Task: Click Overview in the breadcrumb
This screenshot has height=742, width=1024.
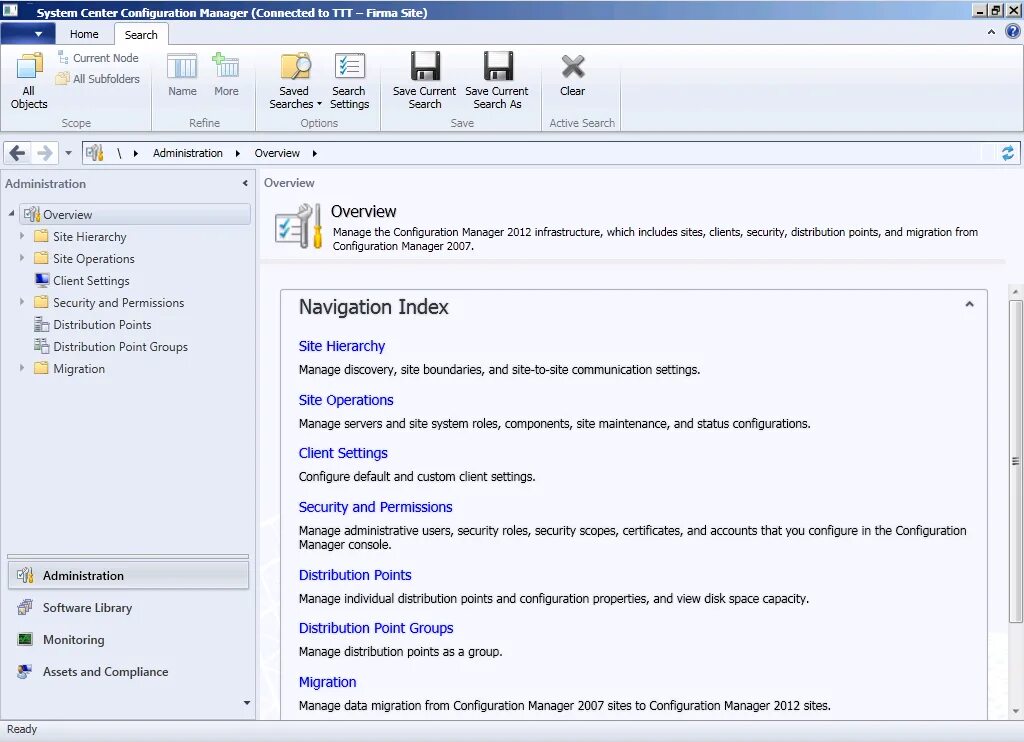Action: (277, 153)
